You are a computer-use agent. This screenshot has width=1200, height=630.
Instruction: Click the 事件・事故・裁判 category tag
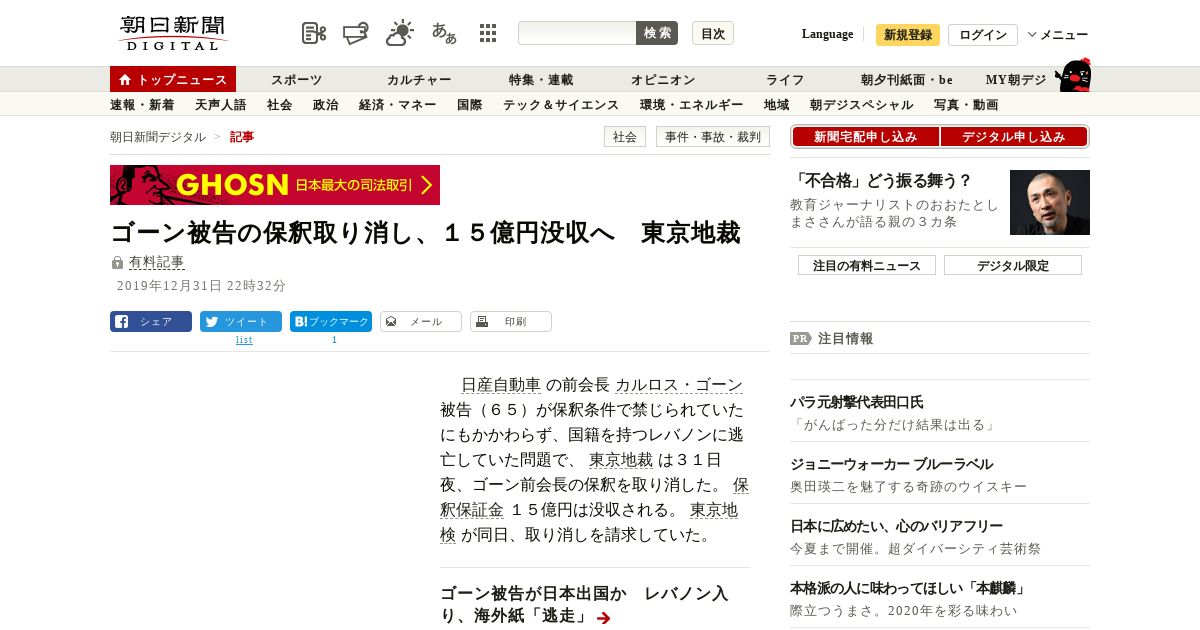(x=713, y=137)
